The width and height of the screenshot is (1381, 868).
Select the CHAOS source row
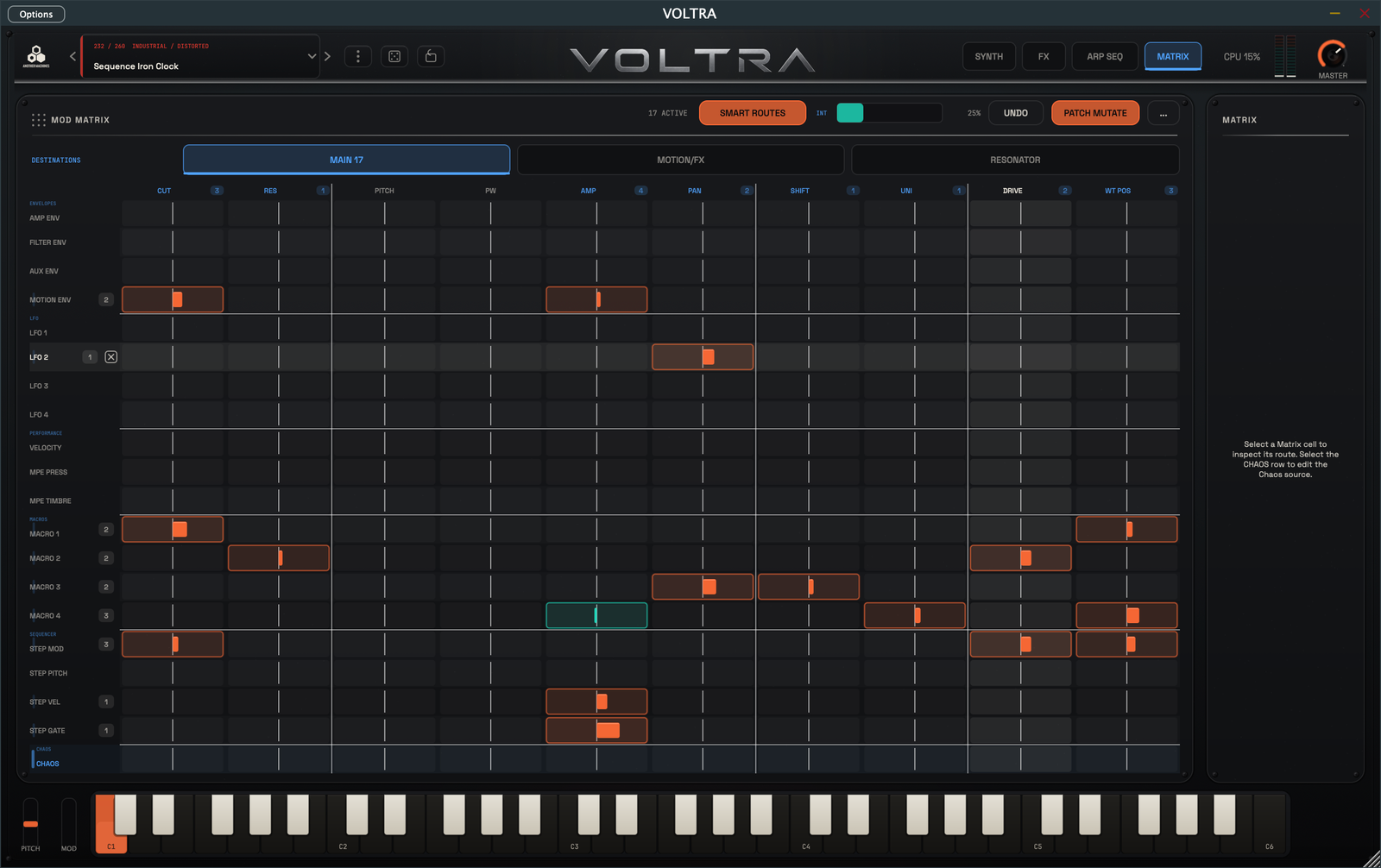(604, 759)
